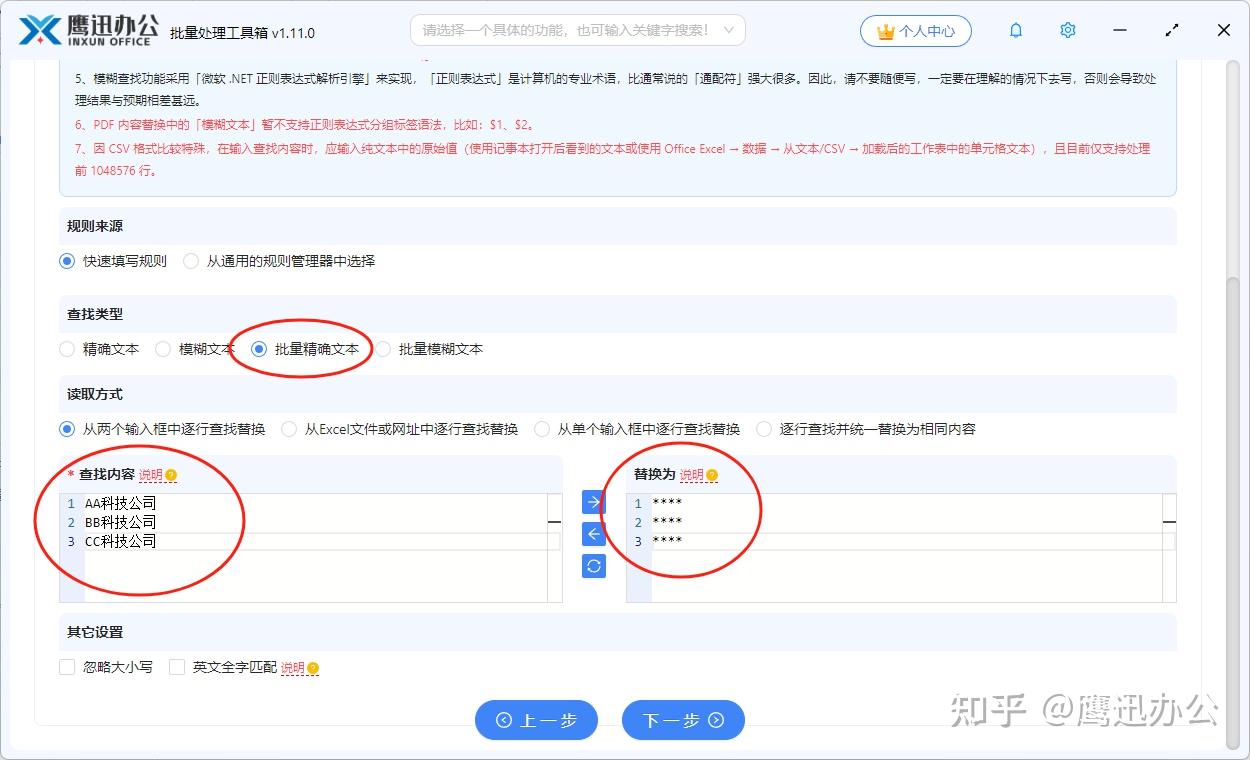Click the help icon beside 替换为 说明

[x=712, y=475]
